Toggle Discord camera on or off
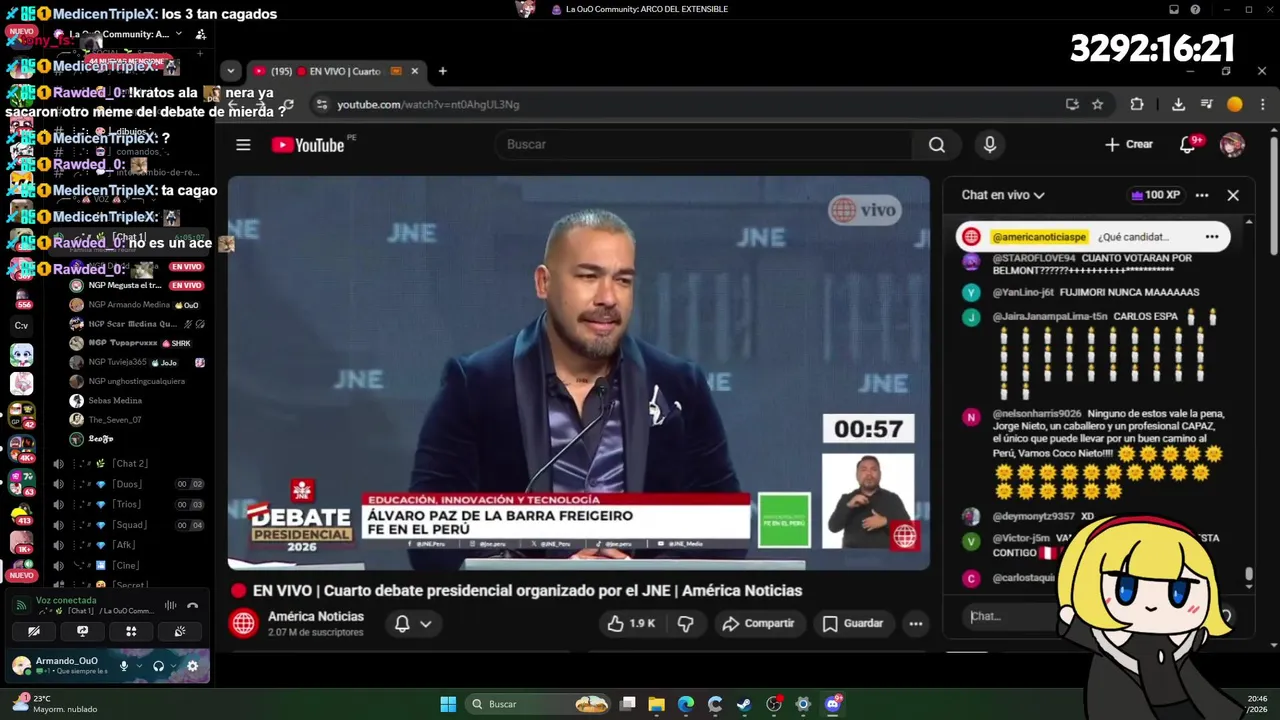 [34, 631]
